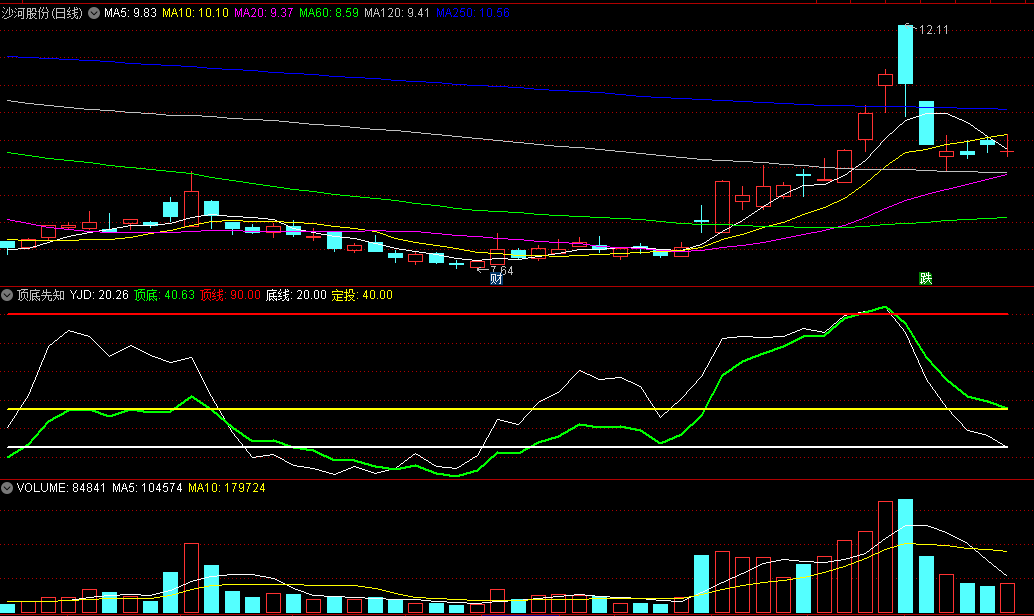Screen dimensions: 1034x616
Task: Click the 7.64 low price annotation
Action: click(501, 270)
